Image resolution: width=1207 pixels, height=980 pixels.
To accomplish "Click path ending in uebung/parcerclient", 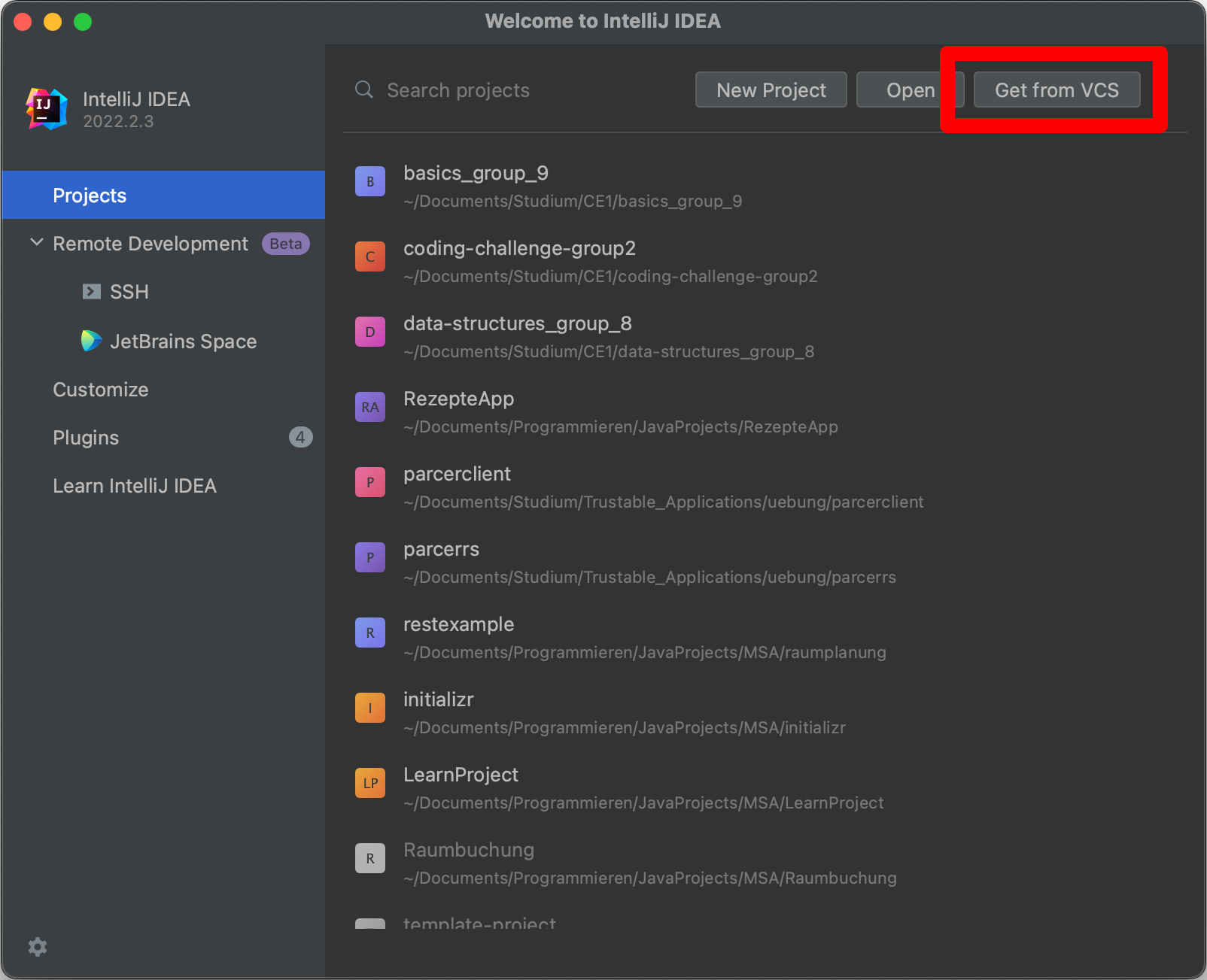I will [664, 502].
